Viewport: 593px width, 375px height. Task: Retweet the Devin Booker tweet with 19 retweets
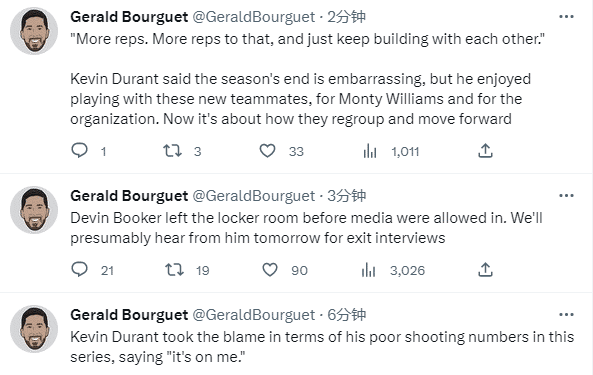(x=174, y=270)
